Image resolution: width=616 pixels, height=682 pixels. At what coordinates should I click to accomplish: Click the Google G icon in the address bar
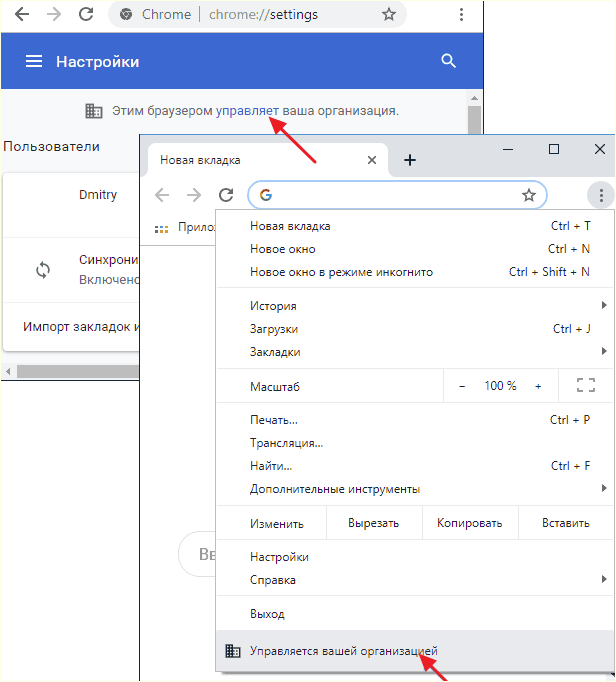[x=266, y=195]
